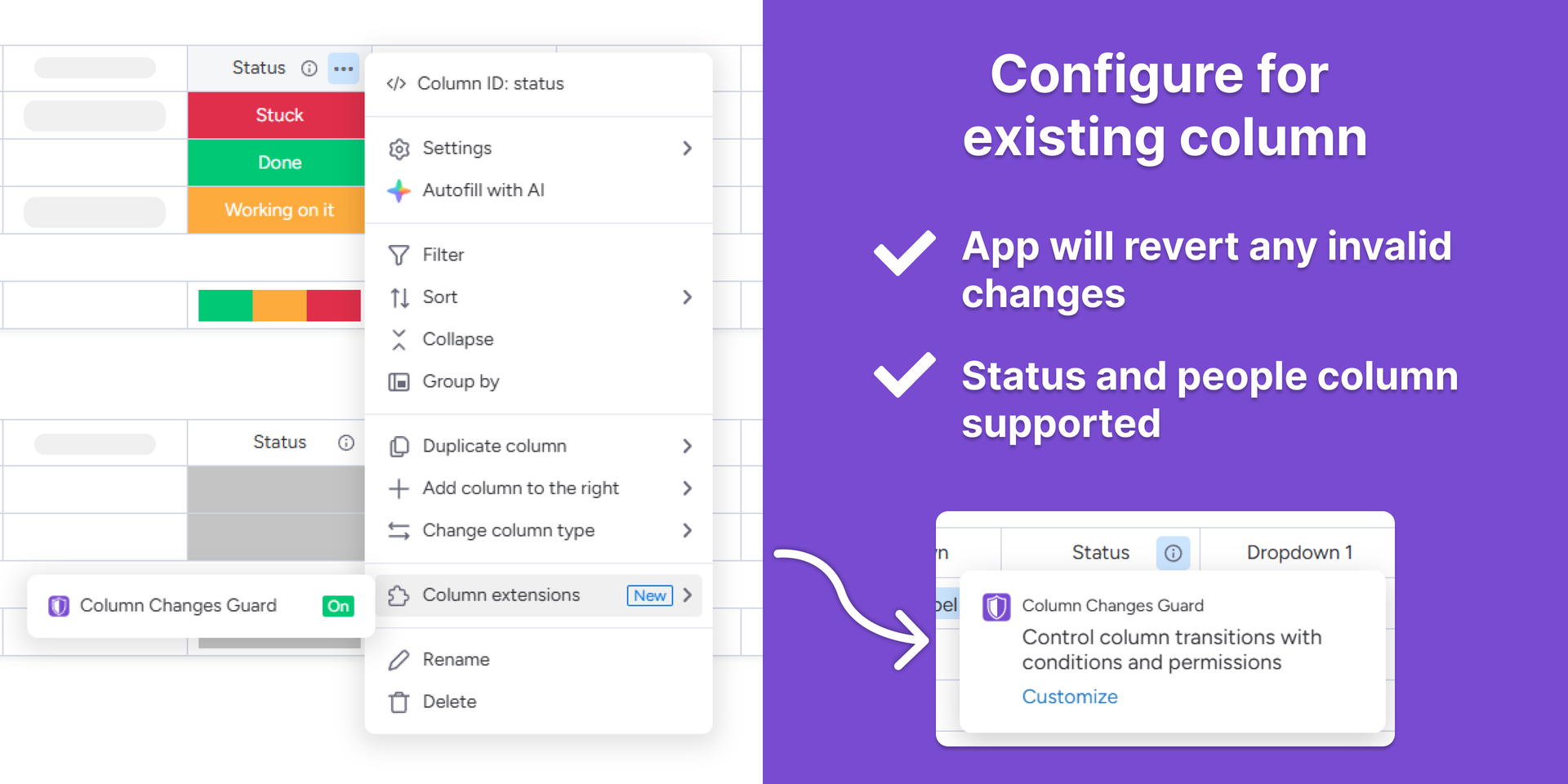The height and width of the screenshot is (784, 1568).
Task: Click the highlighted info icon next to Status
Action: [x=1173, y=553]
